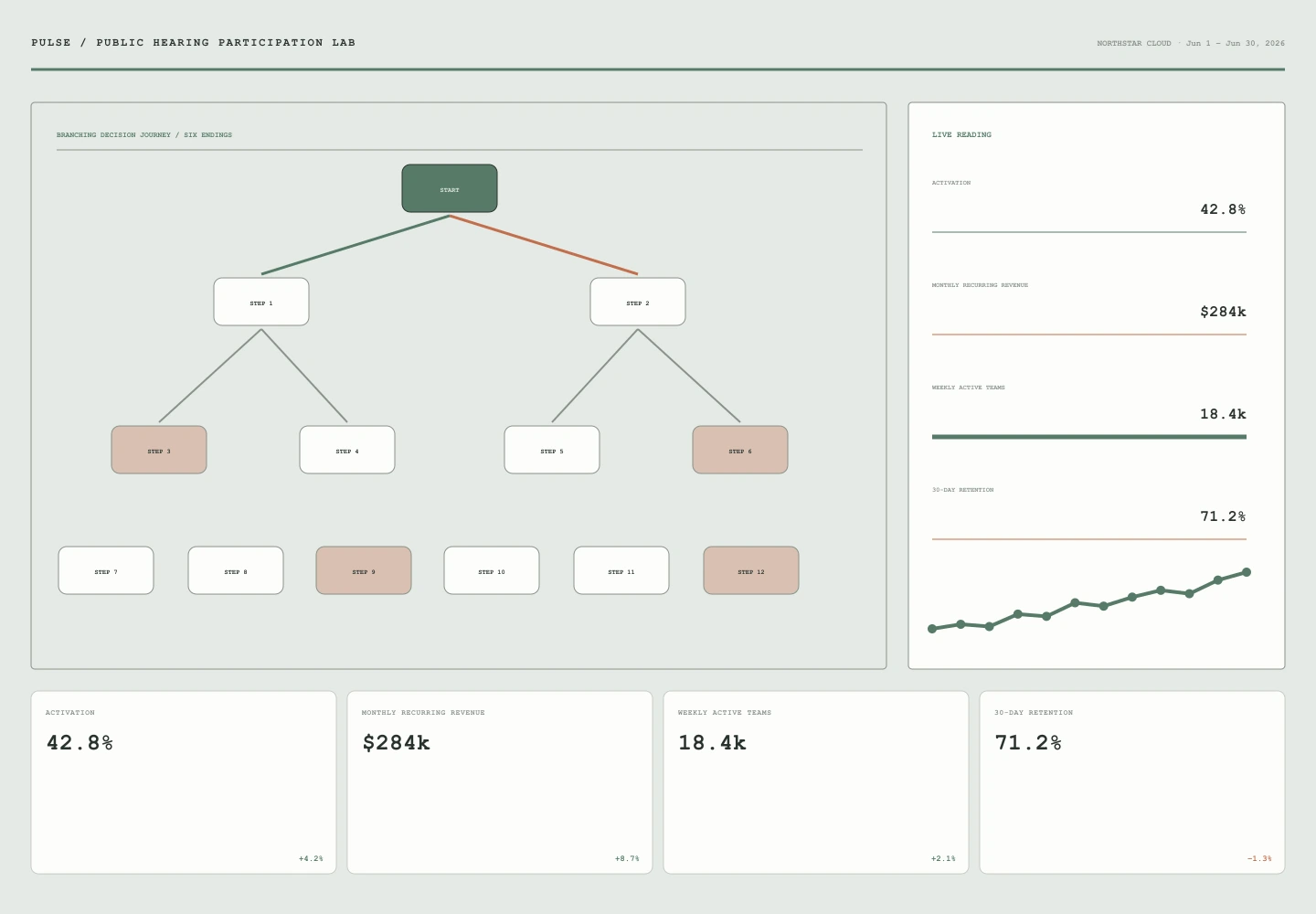The height and width of the screenshot is (914, 1316).
Task: Click the Jun 1 – Jun 30 date range
Action: point(1236,43)
